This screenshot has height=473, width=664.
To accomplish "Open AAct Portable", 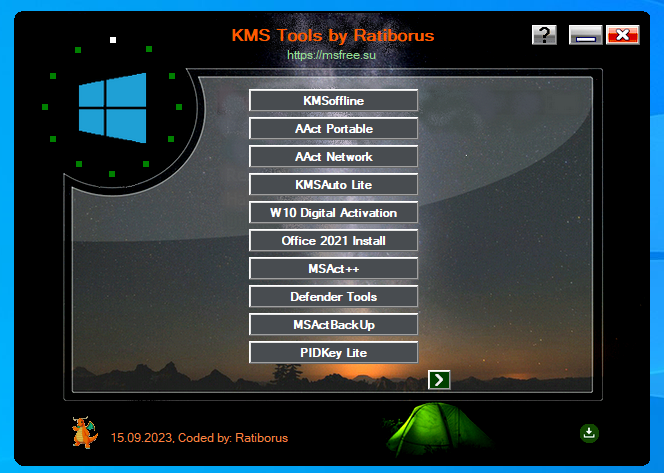I will click(x=333, y=129).
